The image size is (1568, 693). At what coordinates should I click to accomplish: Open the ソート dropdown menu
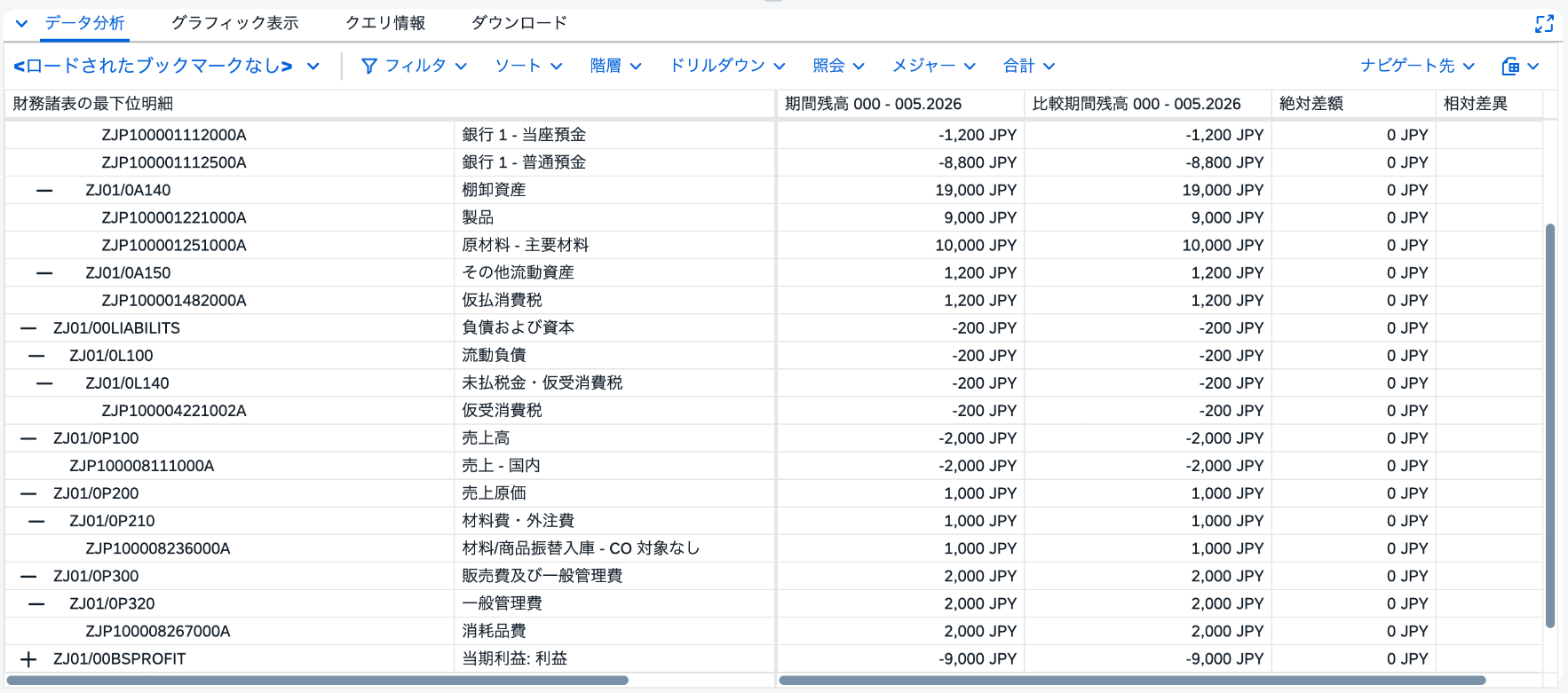coord(528,66)
